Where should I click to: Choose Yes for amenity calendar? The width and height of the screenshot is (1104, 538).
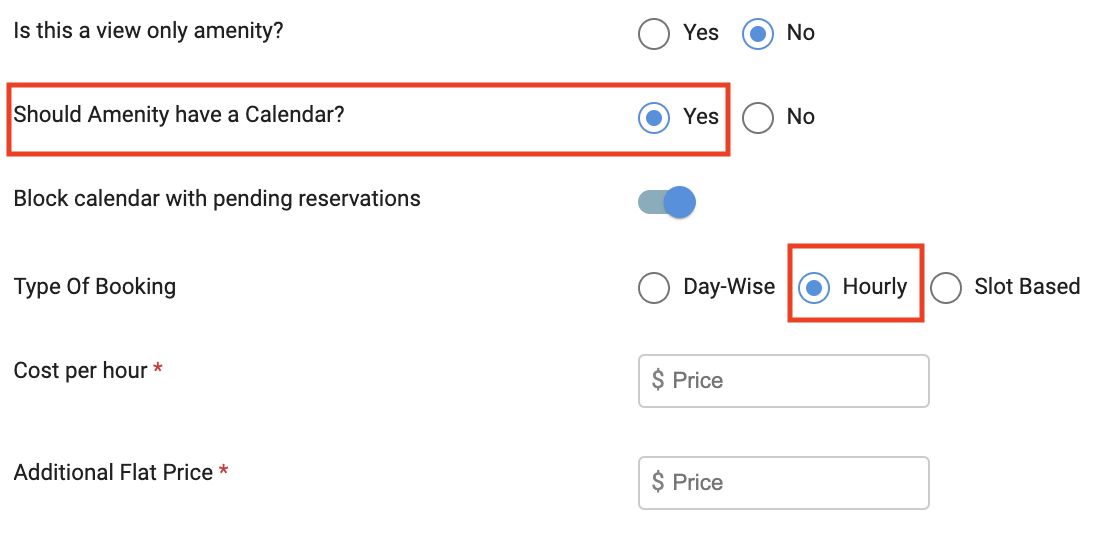[x=654, y=118]
